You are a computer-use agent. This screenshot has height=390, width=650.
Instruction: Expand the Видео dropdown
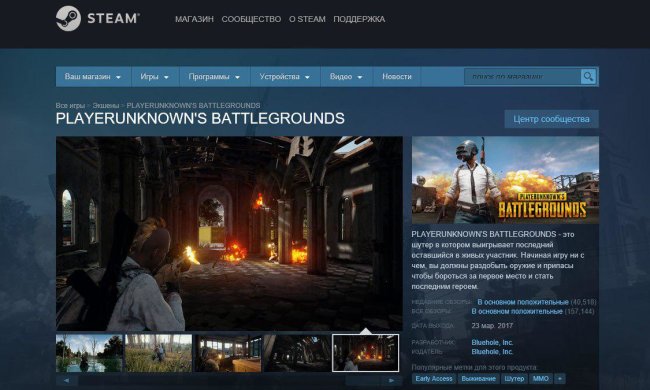[346, 77]
